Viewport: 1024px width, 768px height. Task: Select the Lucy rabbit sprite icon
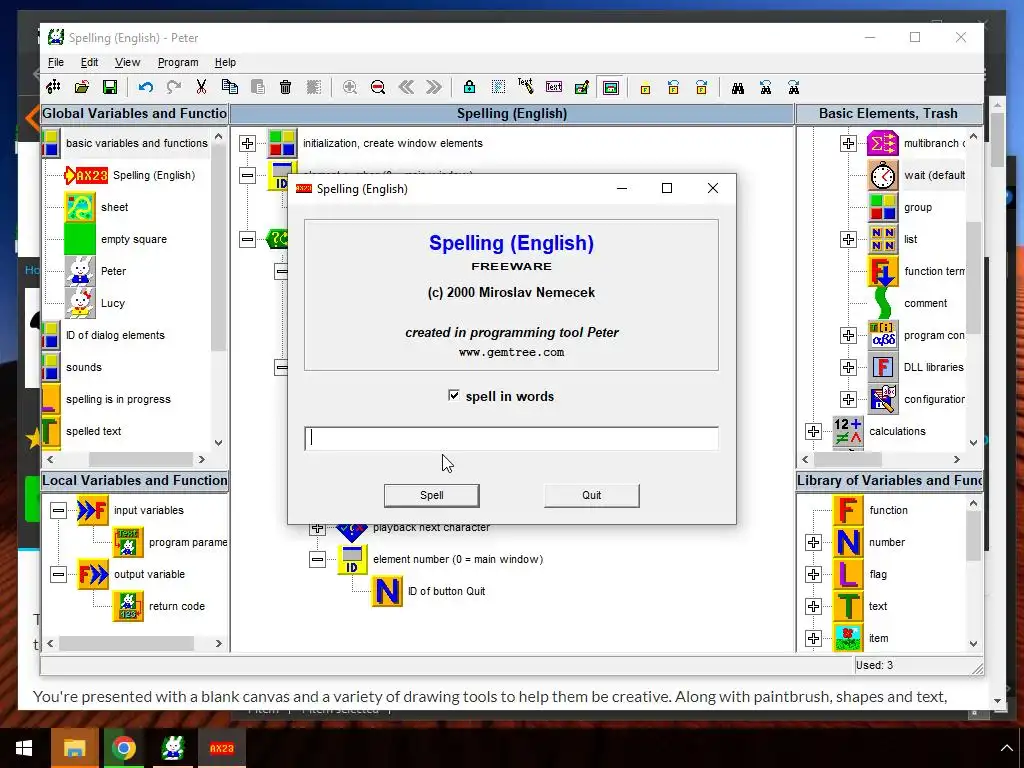[80, 303]
